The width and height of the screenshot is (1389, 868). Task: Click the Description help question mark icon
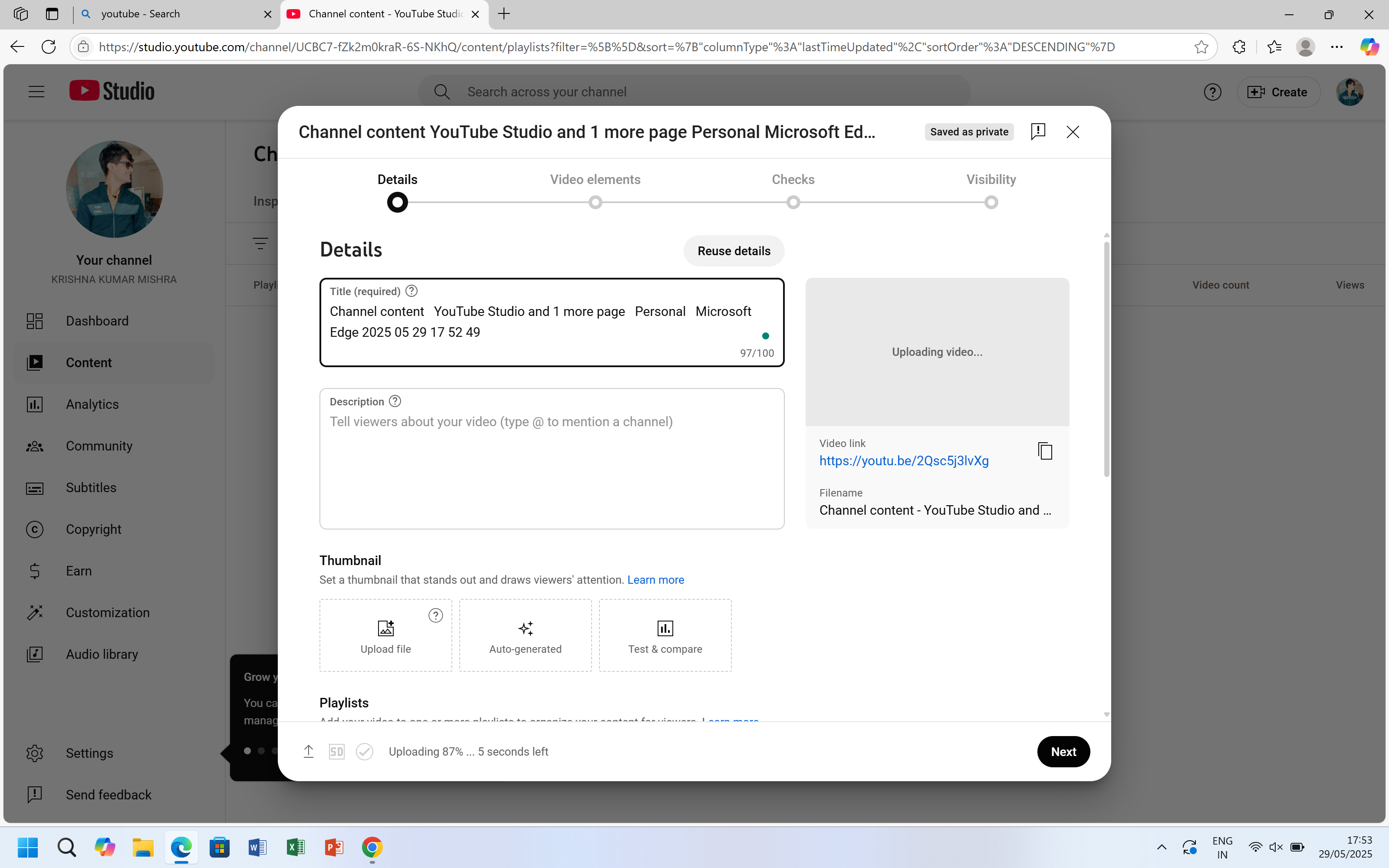(x=395, y=401)
